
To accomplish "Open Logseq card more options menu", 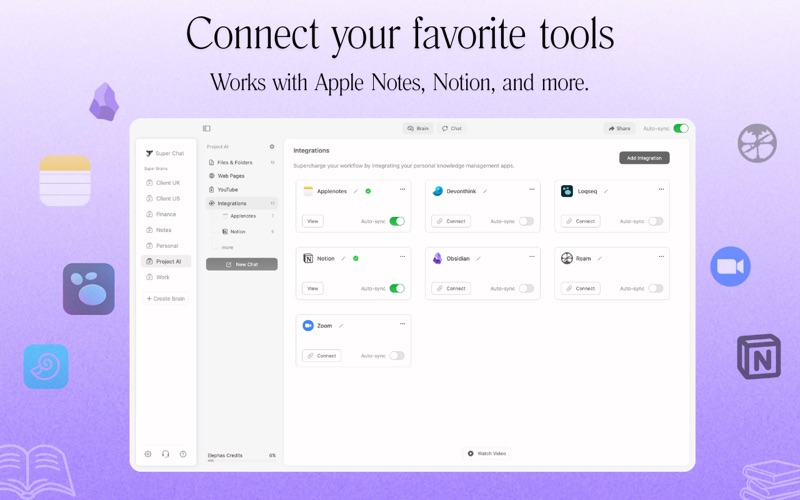I will click(661, 189).
